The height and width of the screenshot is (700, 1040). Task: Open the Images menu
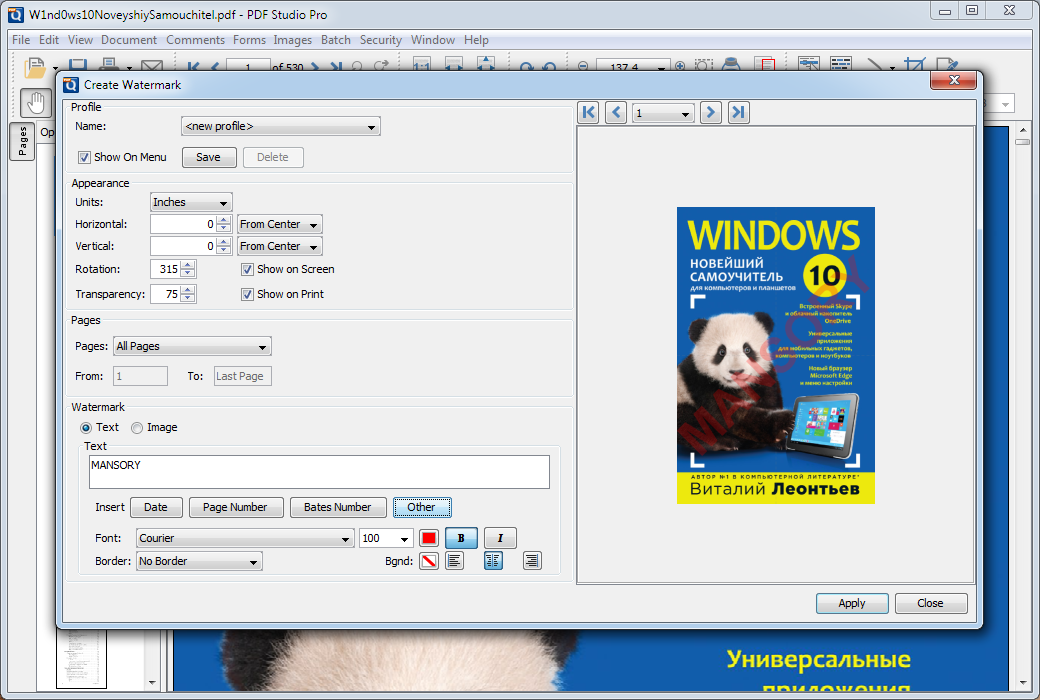coord(292,40)
